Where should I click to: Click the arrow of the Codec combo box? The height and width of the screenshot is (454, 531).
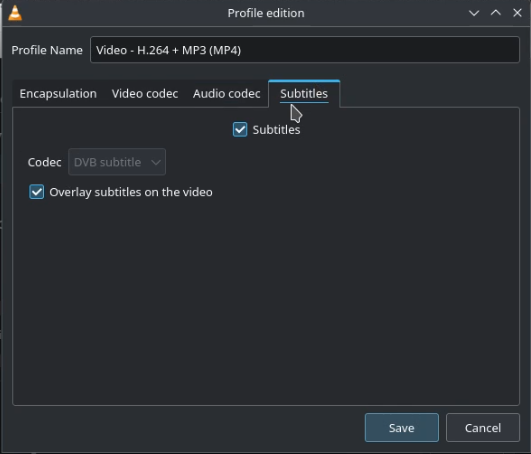156,162
